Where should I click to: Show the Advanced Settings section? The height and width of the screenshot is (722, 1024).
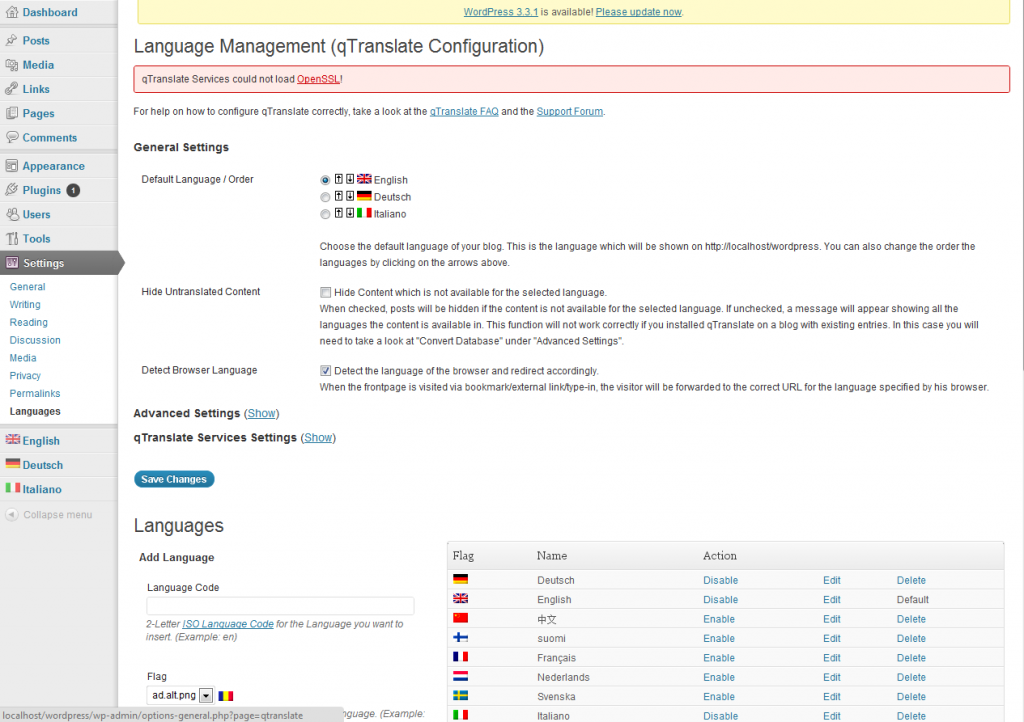261,413
